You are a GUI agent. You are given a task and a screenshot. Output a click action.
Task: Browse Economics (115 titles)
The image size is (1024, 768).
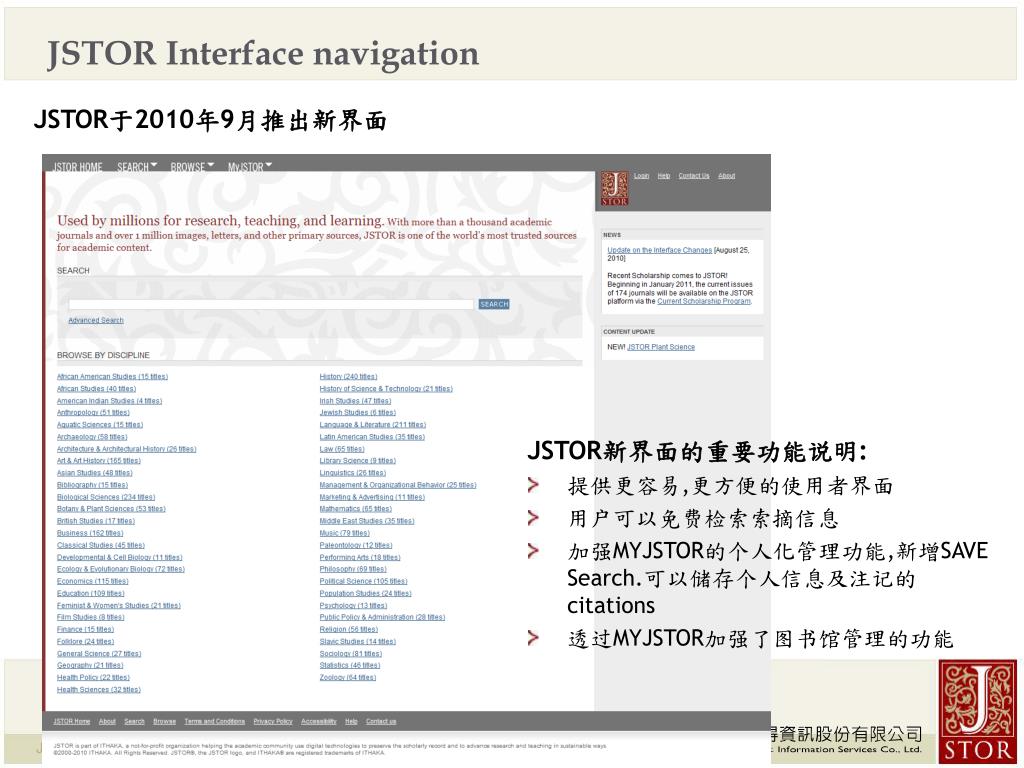(x=92, y=581)
